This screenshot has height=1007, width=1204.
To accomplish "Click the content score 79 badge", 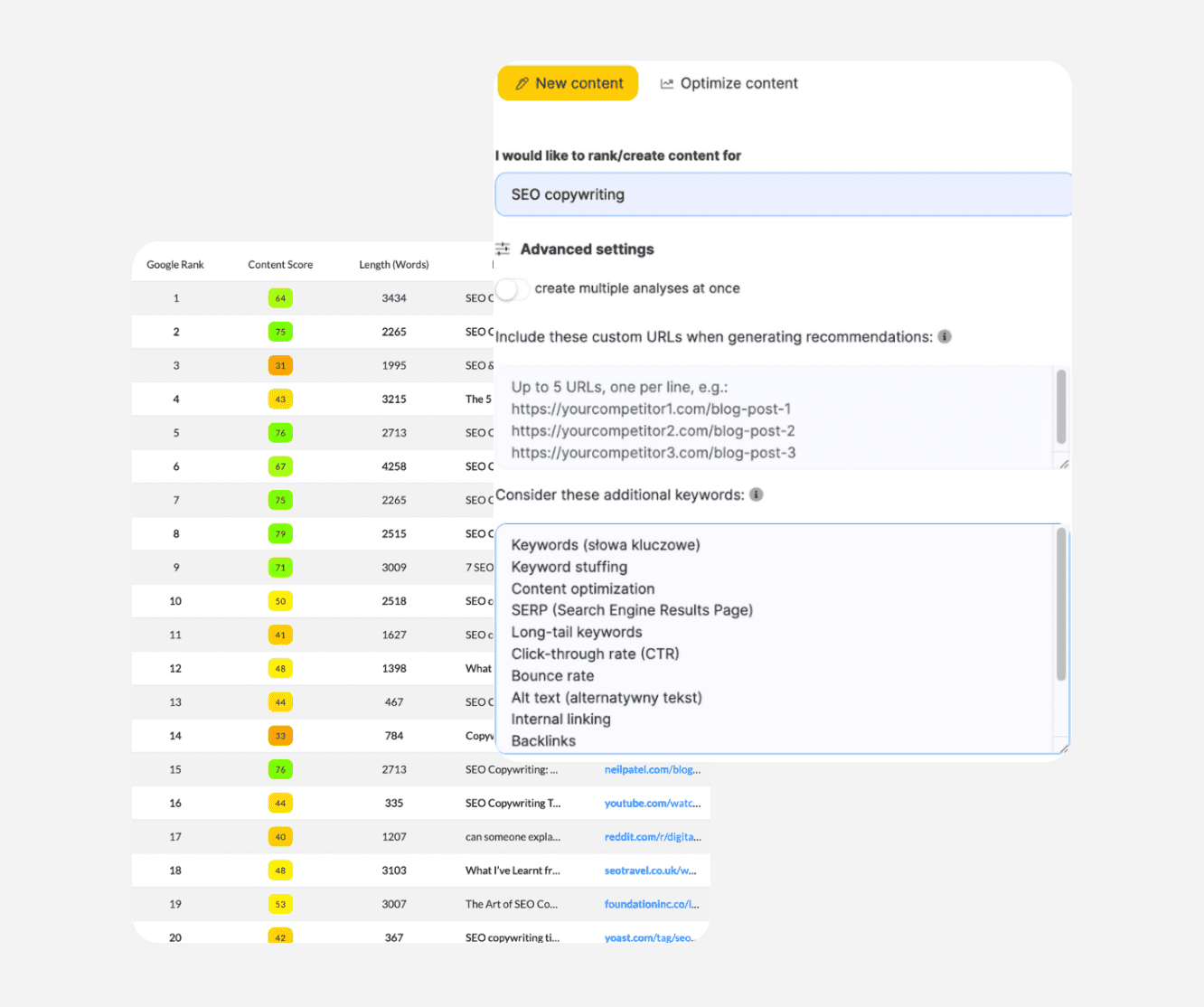I will pos(280,533).
